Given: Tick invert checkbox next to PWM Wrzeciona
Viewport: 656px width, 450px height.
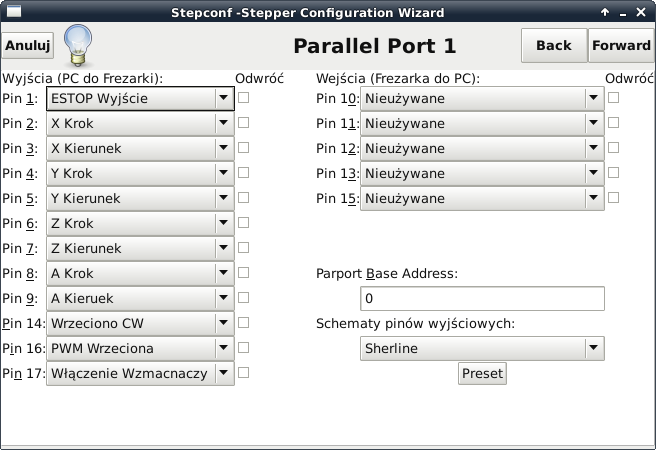Looking at the screenshot, I should 243,348.
